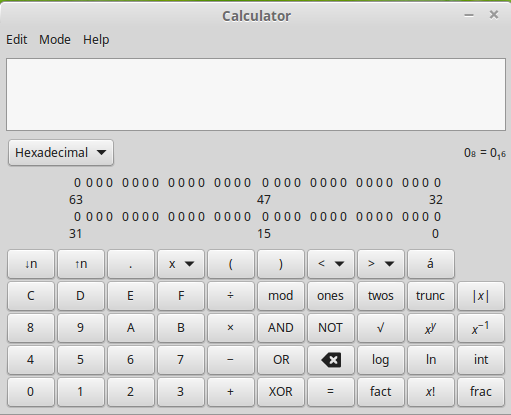Click hex digit C
Image resolution: width=511 pixels, height=415 pixels.
[31, 296]
